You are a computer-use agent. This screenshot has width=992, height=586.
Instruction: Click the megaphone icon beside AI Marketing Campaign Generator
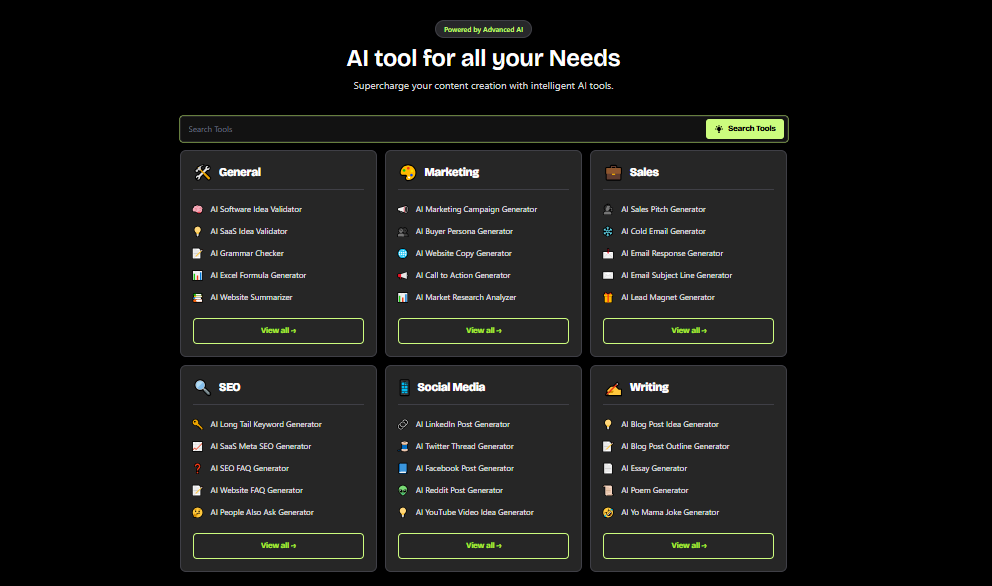pyautogui.click(x=402, y=209)
